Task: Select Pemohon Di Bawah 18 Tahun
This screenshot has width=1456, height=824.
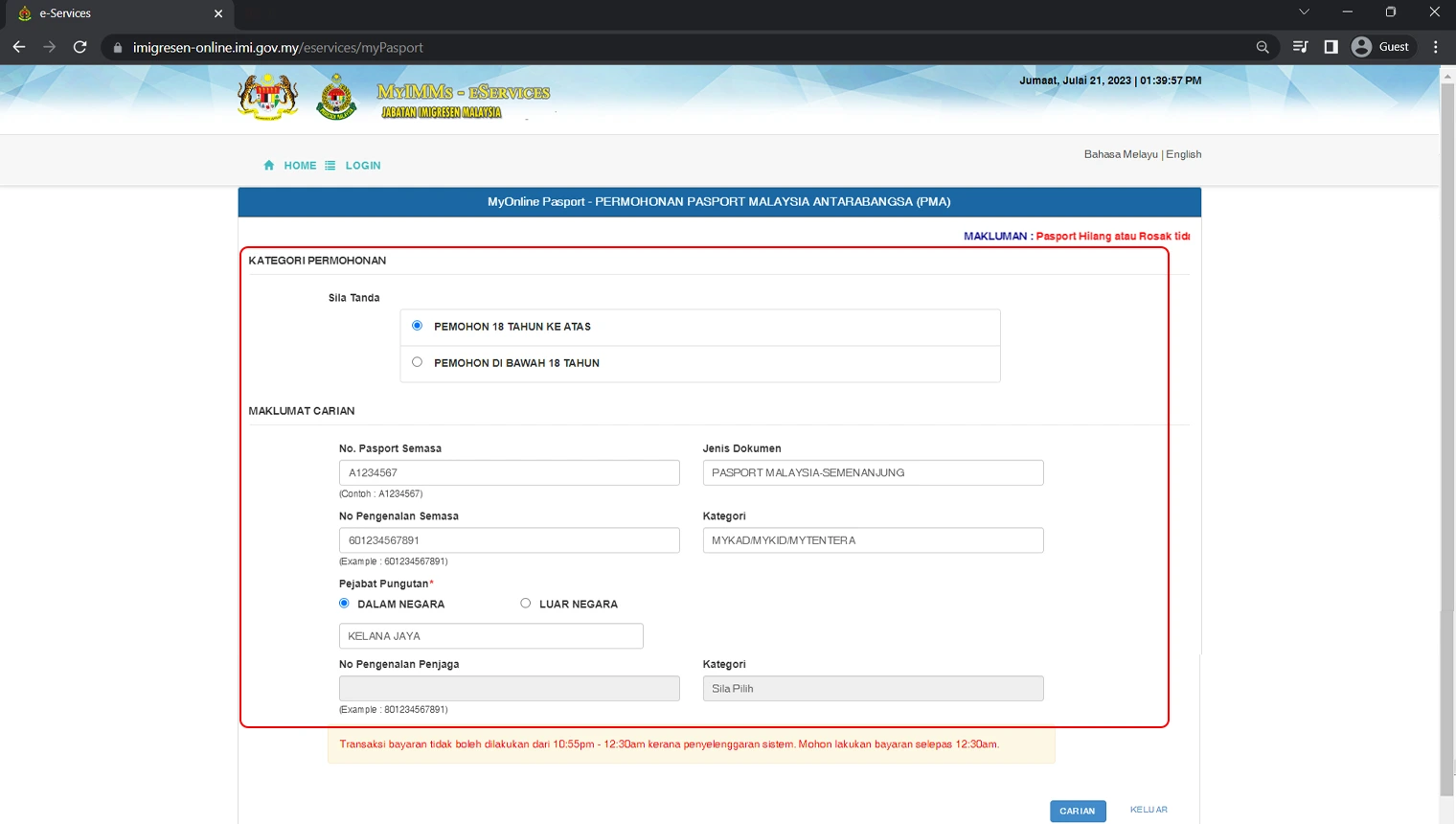Action: [x=417, y=362]
